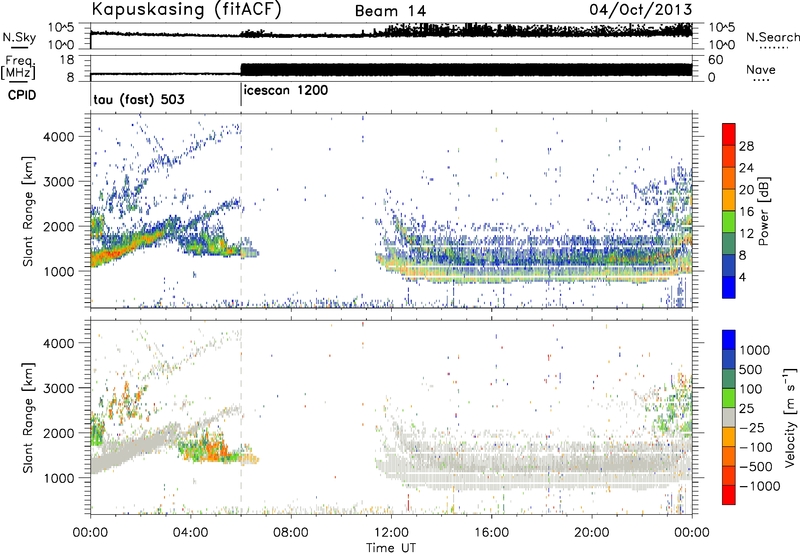
Task: Click the grey 25 to -25 velocity color band
Action: (729, 418)
